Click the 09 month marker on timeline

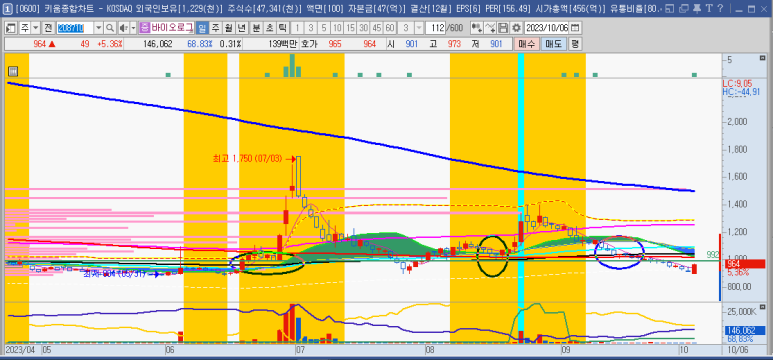pyautogui.click(x=566, y=349)
